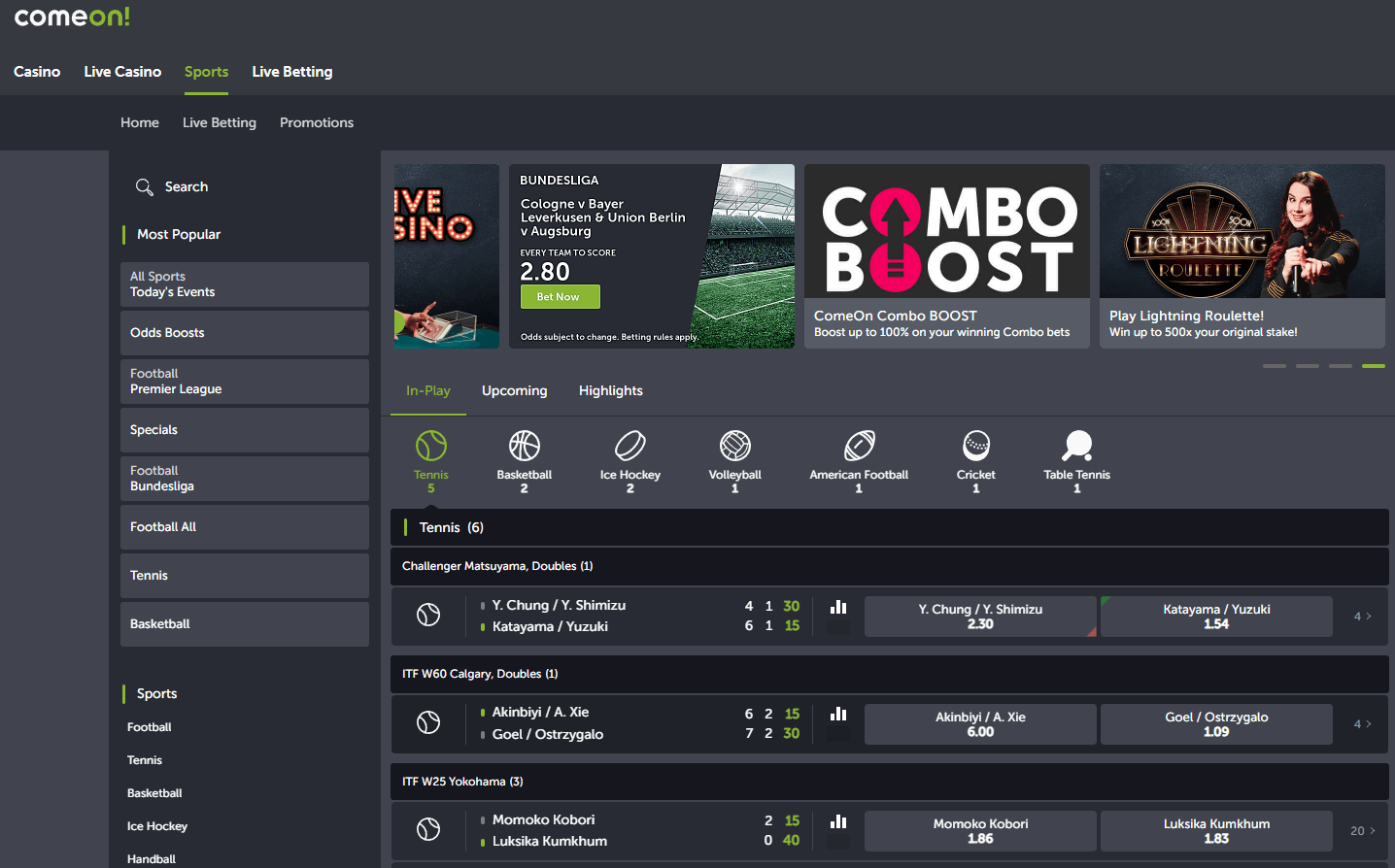Image resolution: width=1395 pixels, height=868 pixels.
Task: Bet on Y. Chung / Y. Shimizu at 2.30
Action: click(980, 617)
